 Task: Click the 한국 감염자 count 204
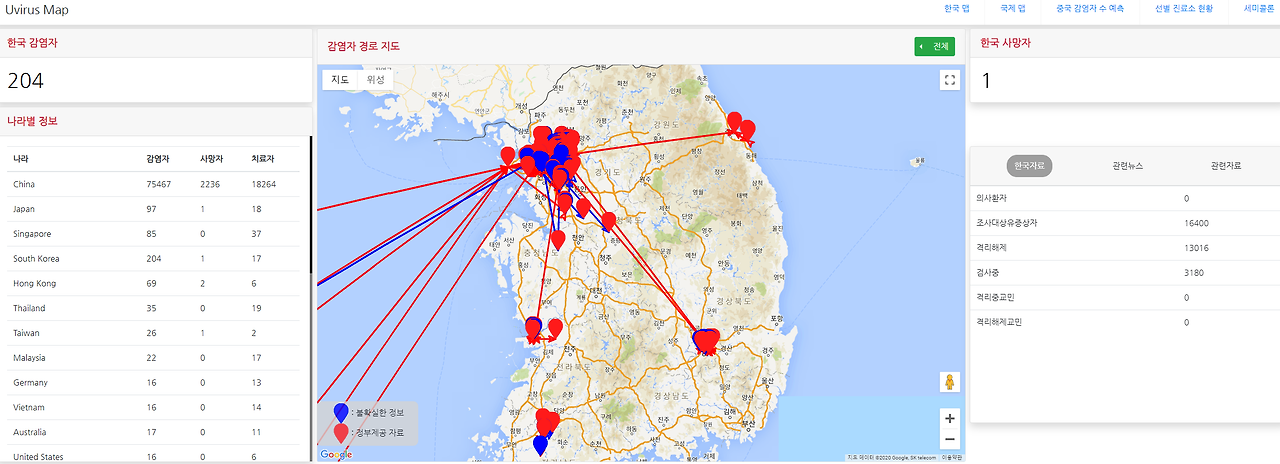tap(25, 81)
